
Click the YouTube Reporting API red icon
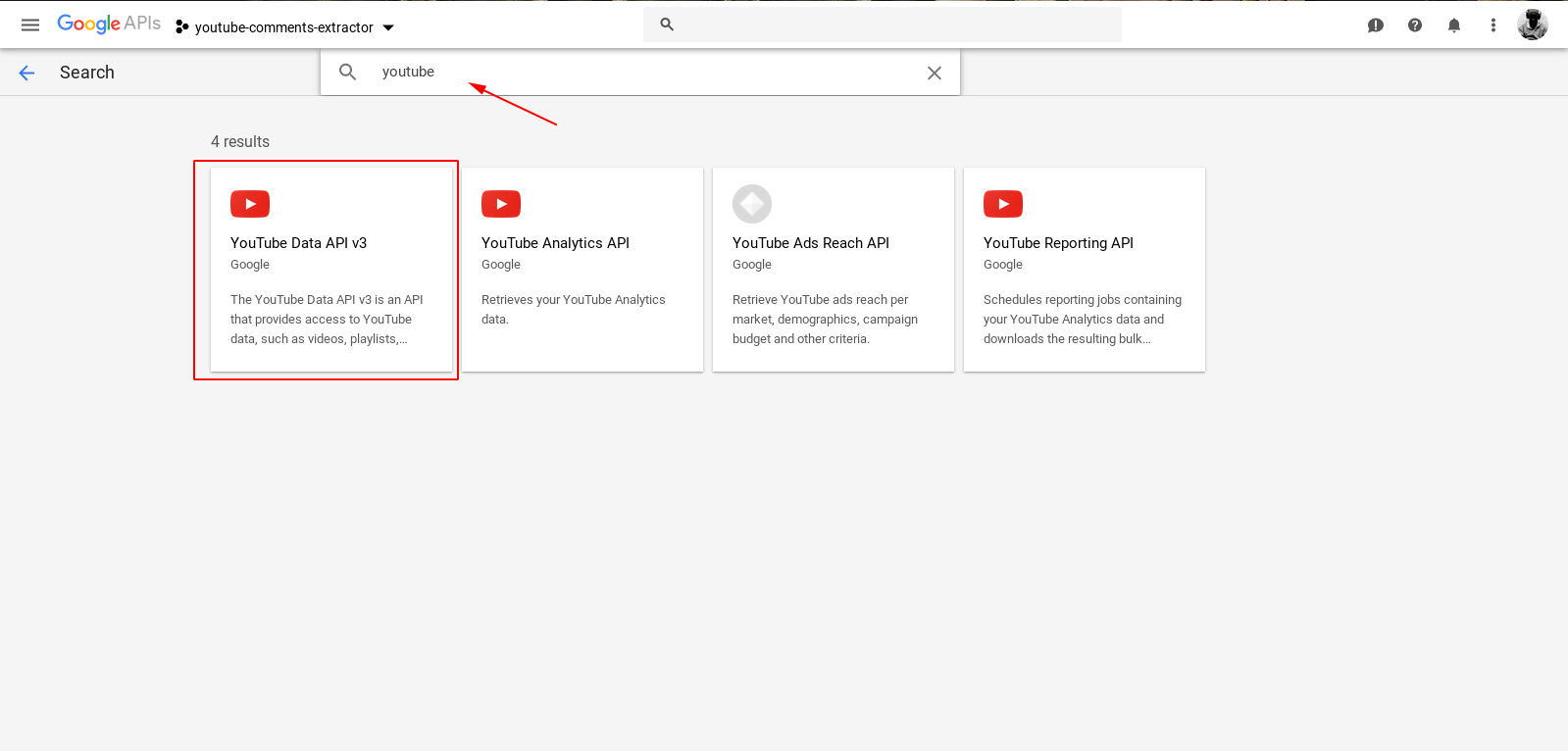pyautogui.click(x=1002, y=204)
